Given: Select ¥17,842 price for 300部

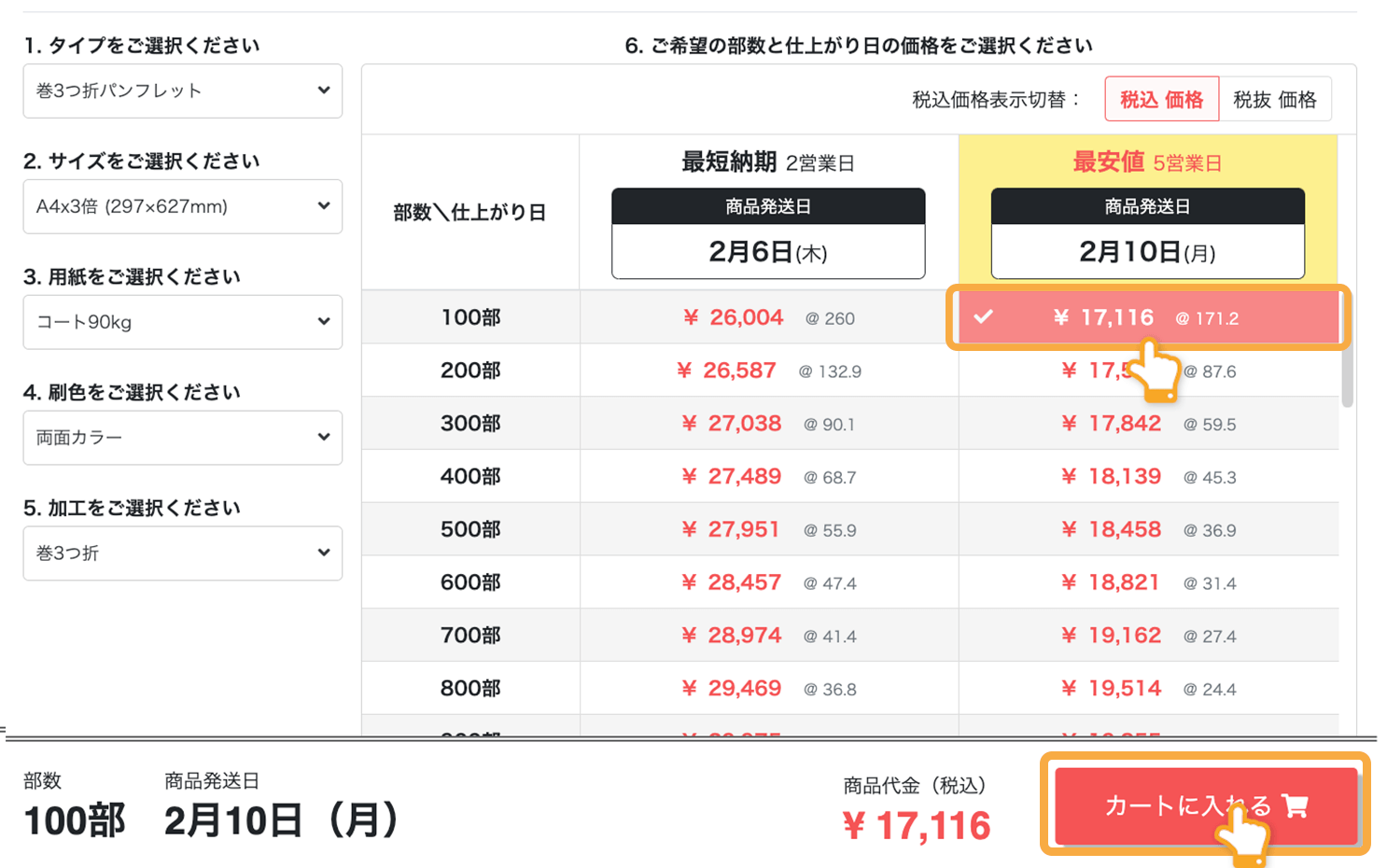Looking at the screenshot, I should tap(1146, 423).
